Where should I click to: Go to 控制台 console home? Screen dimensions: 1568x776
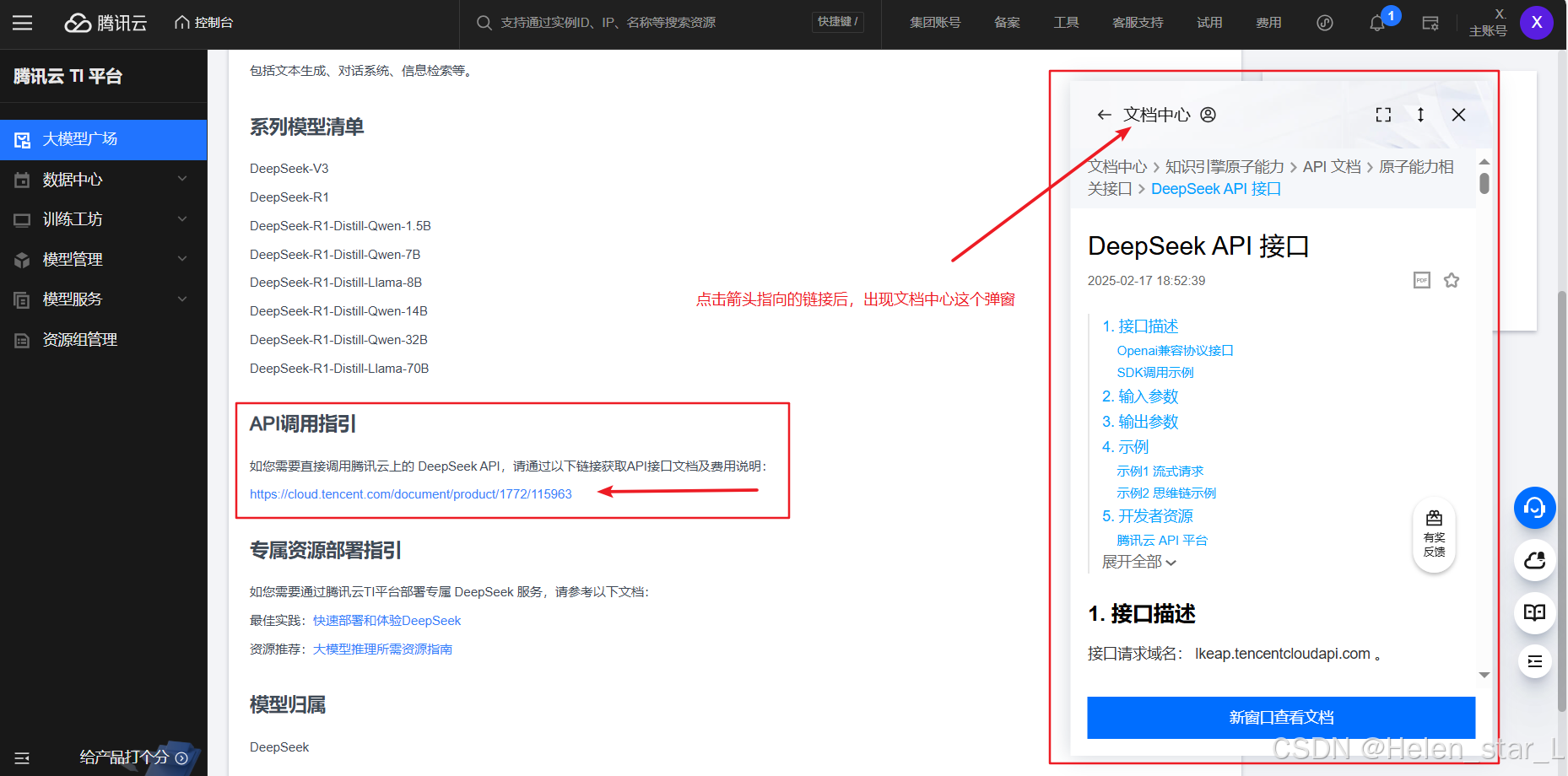coord(203,23)
